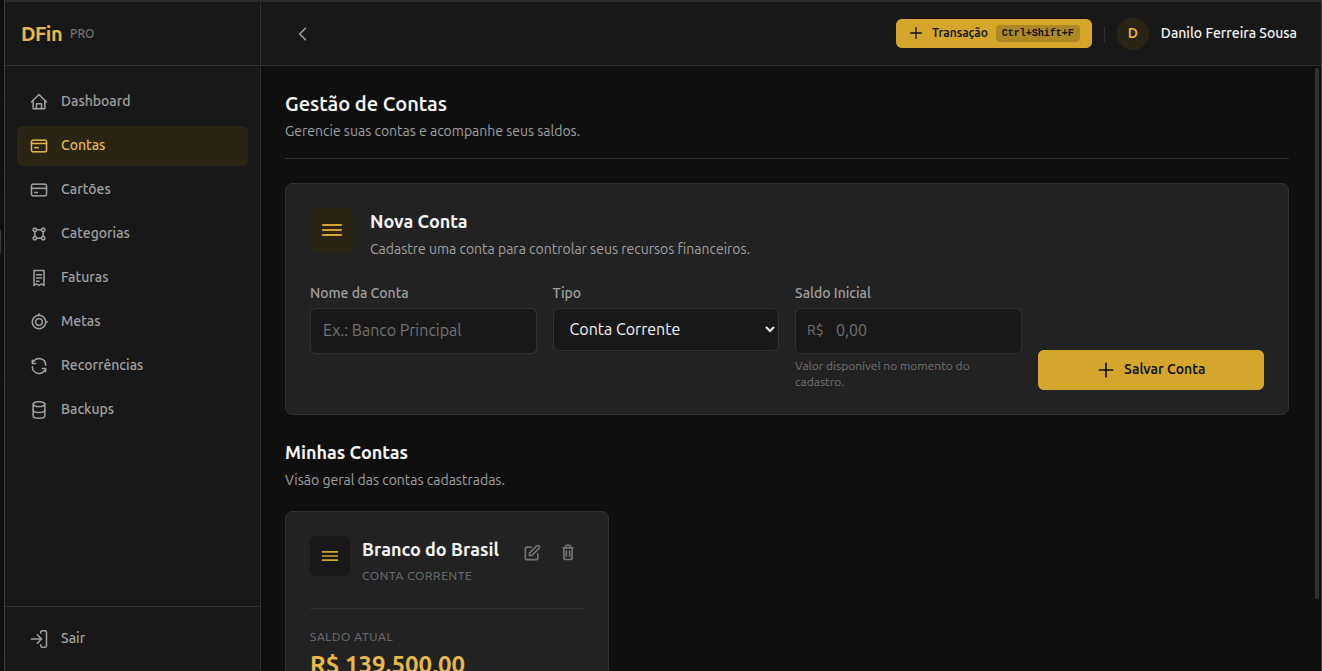Image resolution: width=1322 pixels, height=671 pixels.
Task: Click the Faturas receipt icon
Action: point(39,277)
